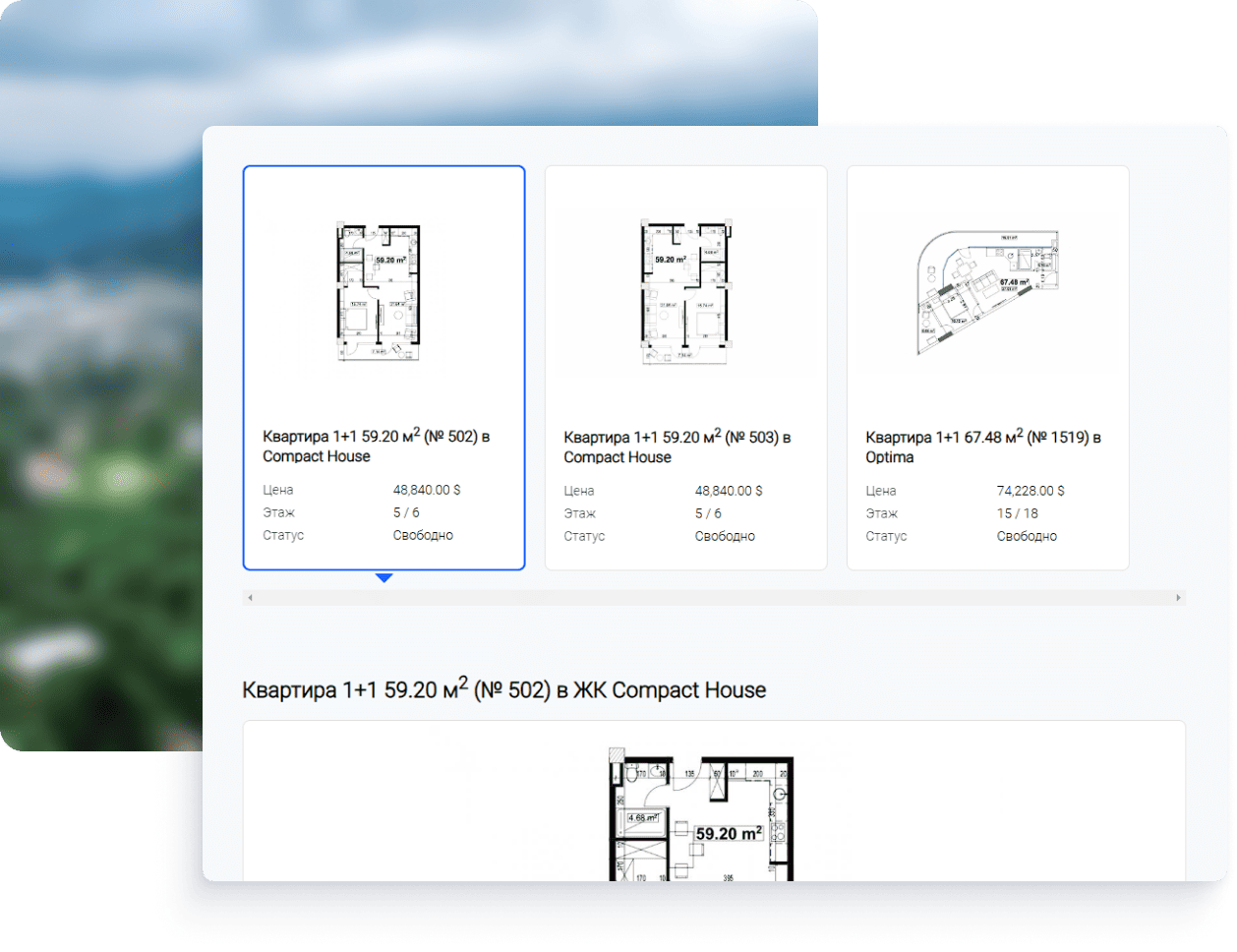Click the Статус label in № 503 card

[x=584, y=536]
